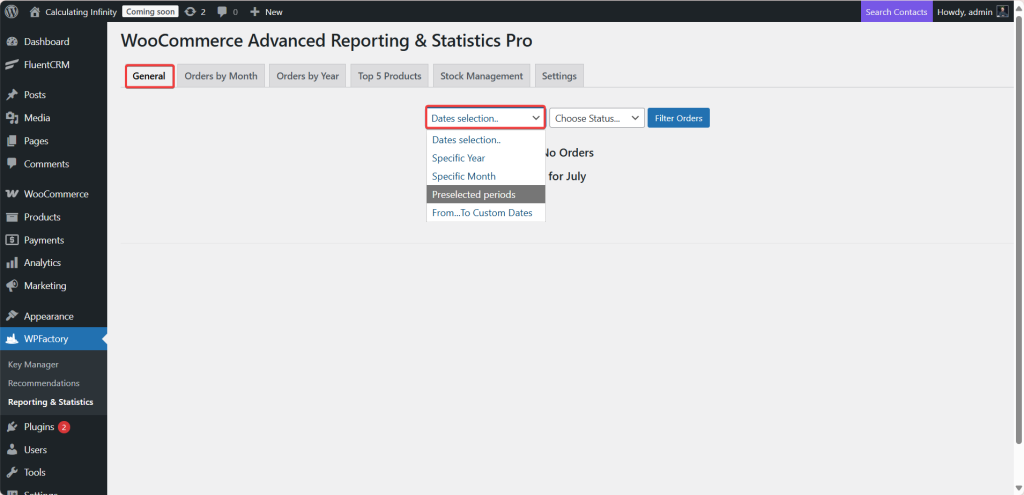Click the updates refresh icon
The height and width of the screenshot is (495, 1024).
[x=190, y=12]
